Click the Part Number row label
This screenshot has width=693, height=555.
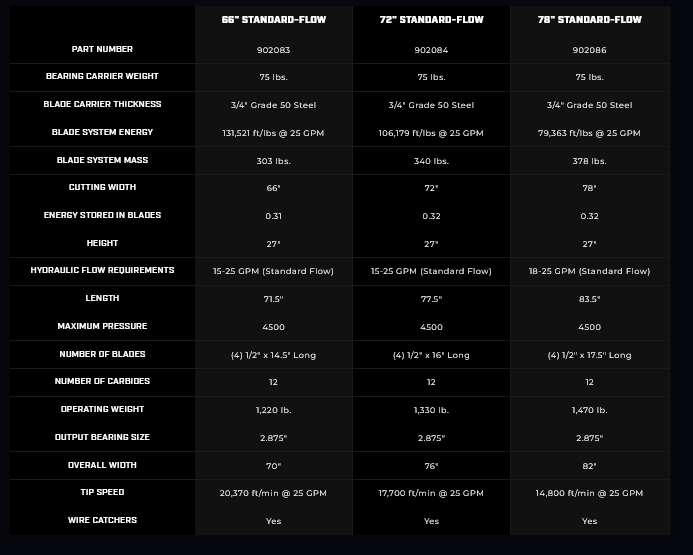point(102,49)
